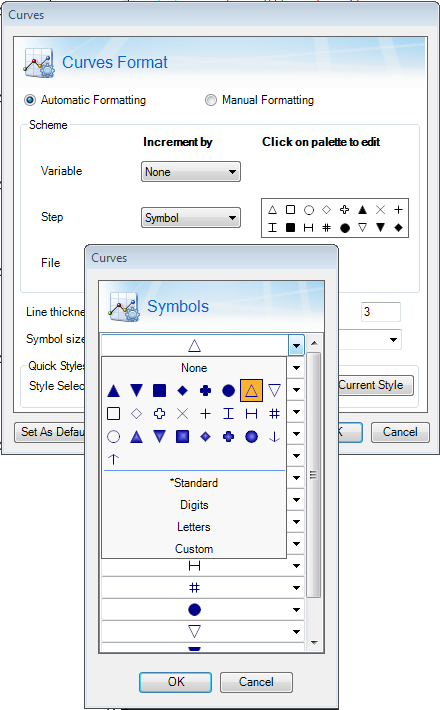Choose the solid filled circle symbol in grid

[229, 390]
